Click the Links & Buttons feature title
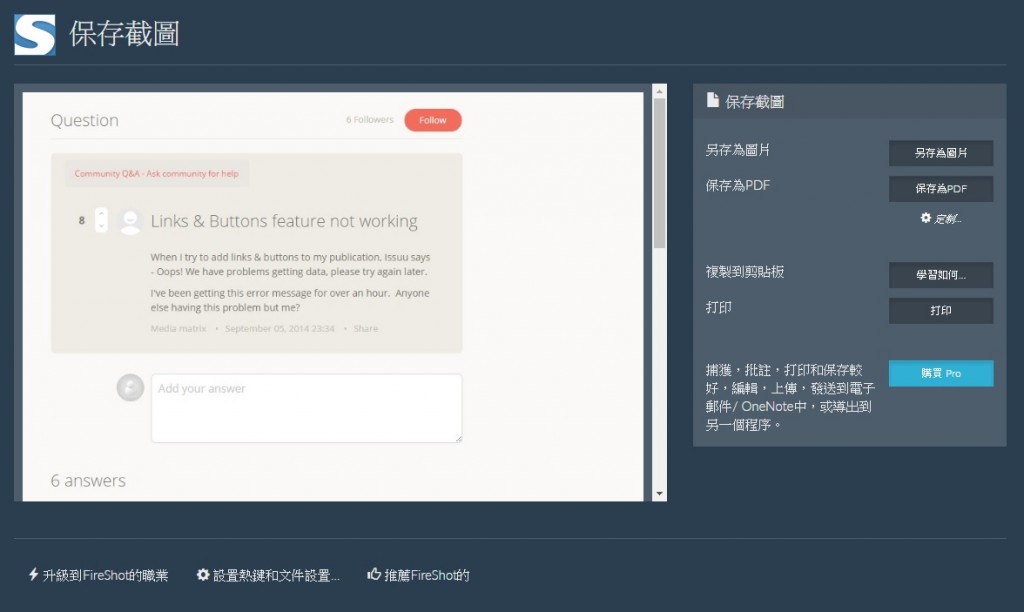 284,221
